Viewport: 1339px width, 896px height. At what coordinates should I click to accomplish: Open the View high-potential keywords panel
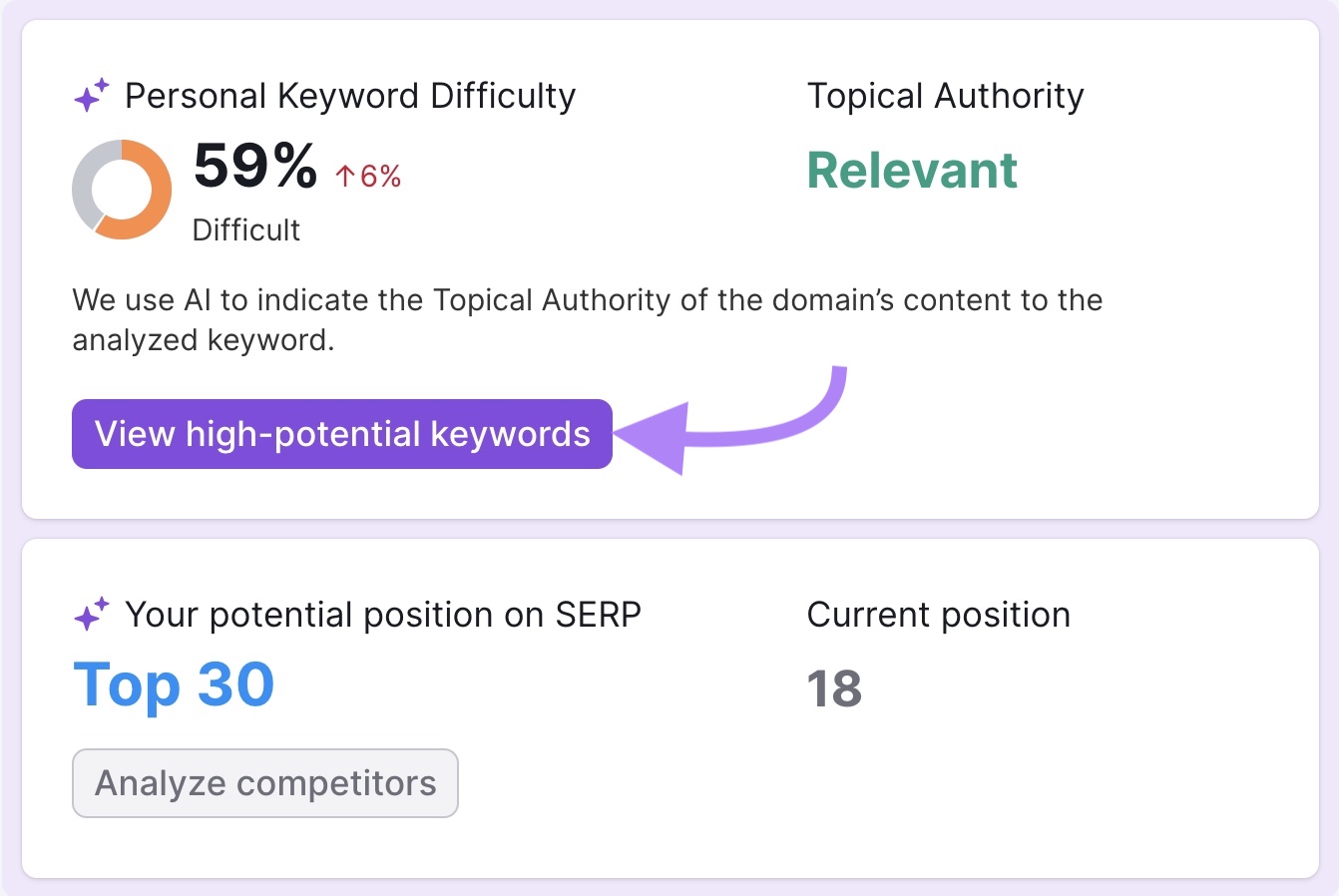click(341, 434)
